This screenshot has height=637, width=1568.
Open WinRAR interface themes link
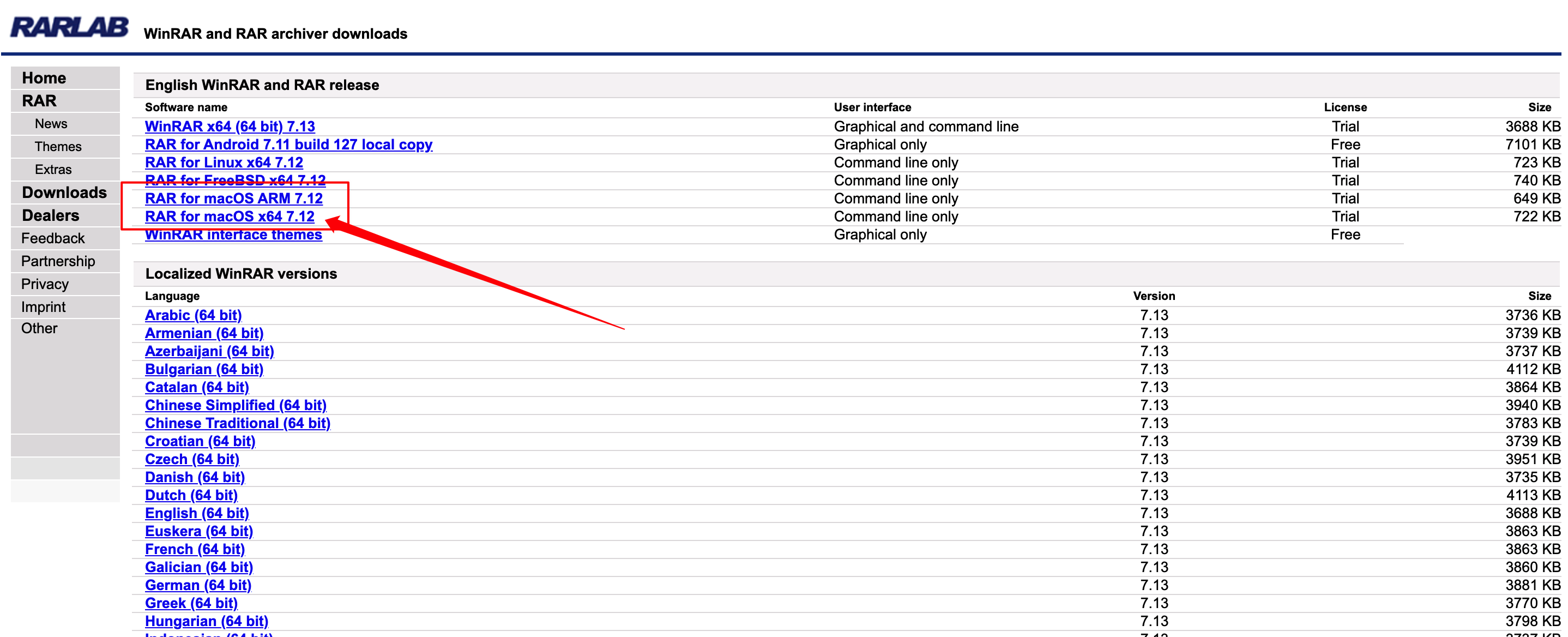click(x=233, y=235)
